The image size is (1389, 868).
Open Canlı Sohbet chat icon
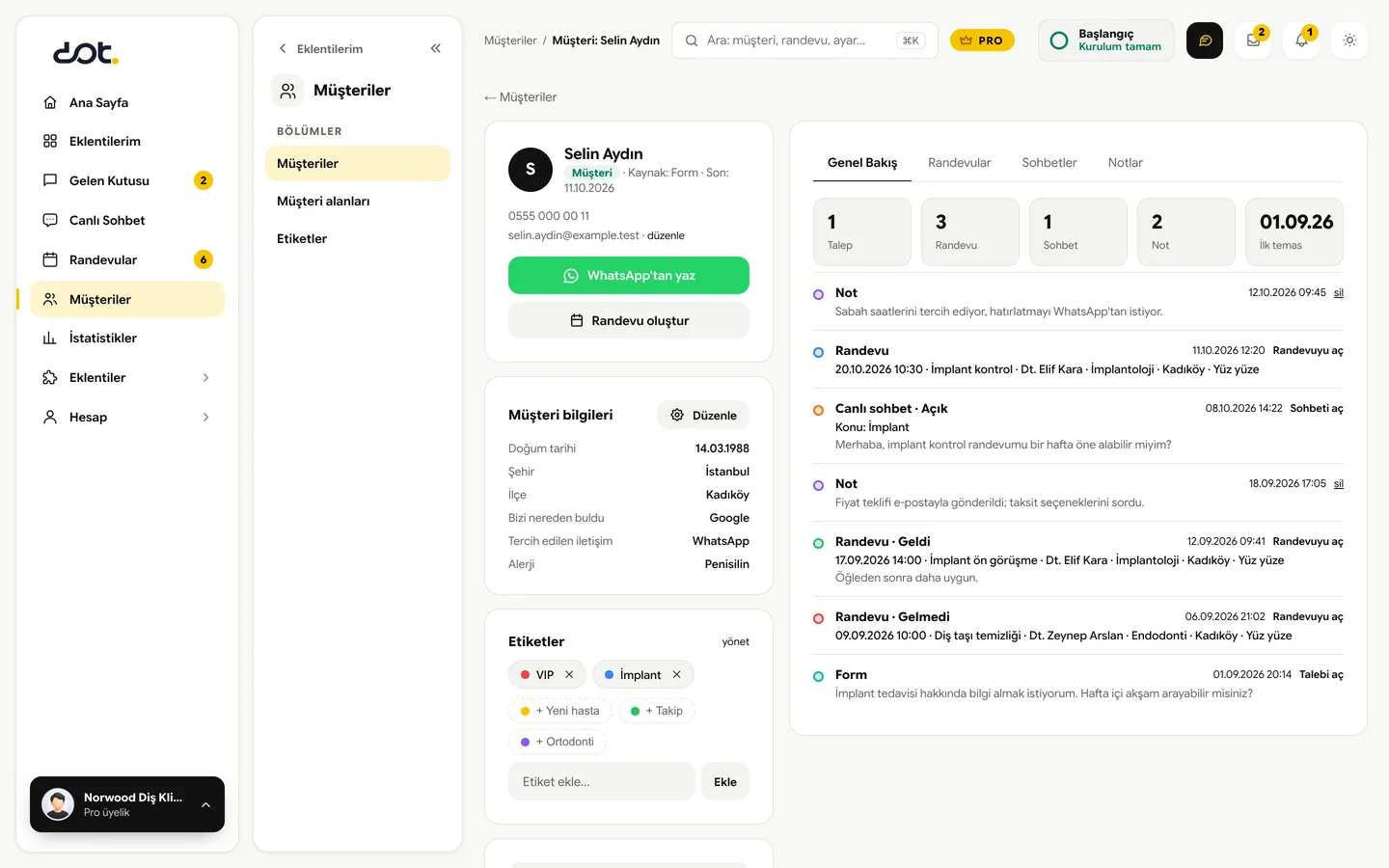[50, 220]
